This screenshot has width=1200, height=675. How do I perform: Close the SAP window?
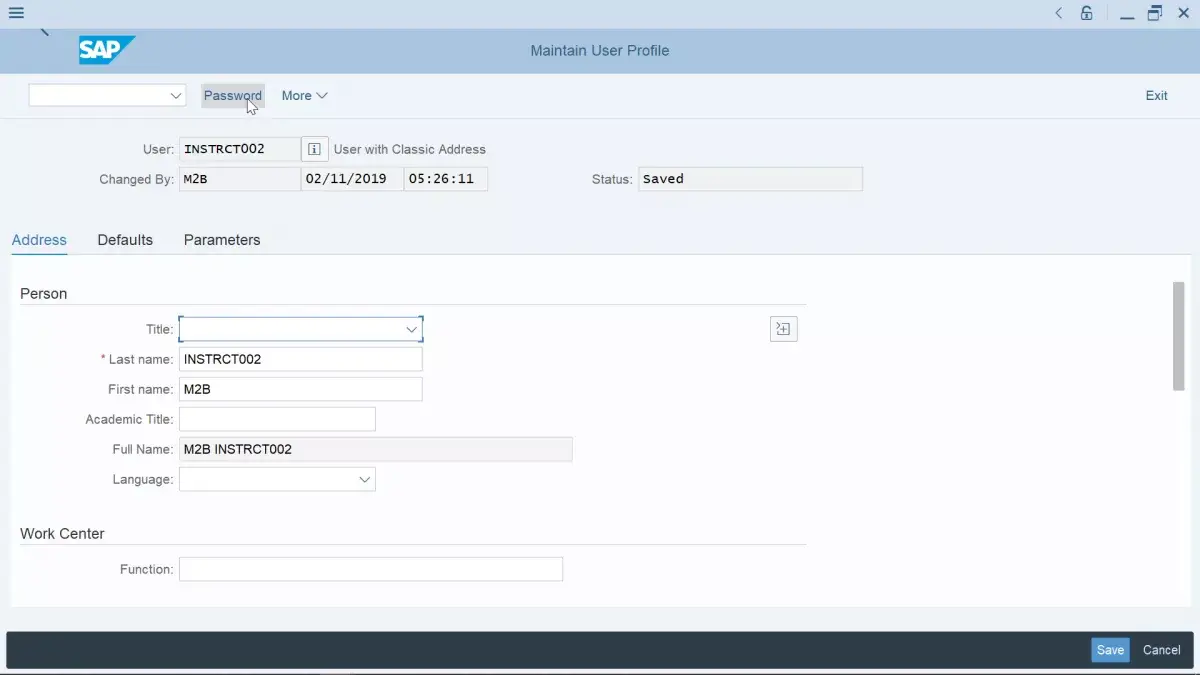(x=1183, y=13)
